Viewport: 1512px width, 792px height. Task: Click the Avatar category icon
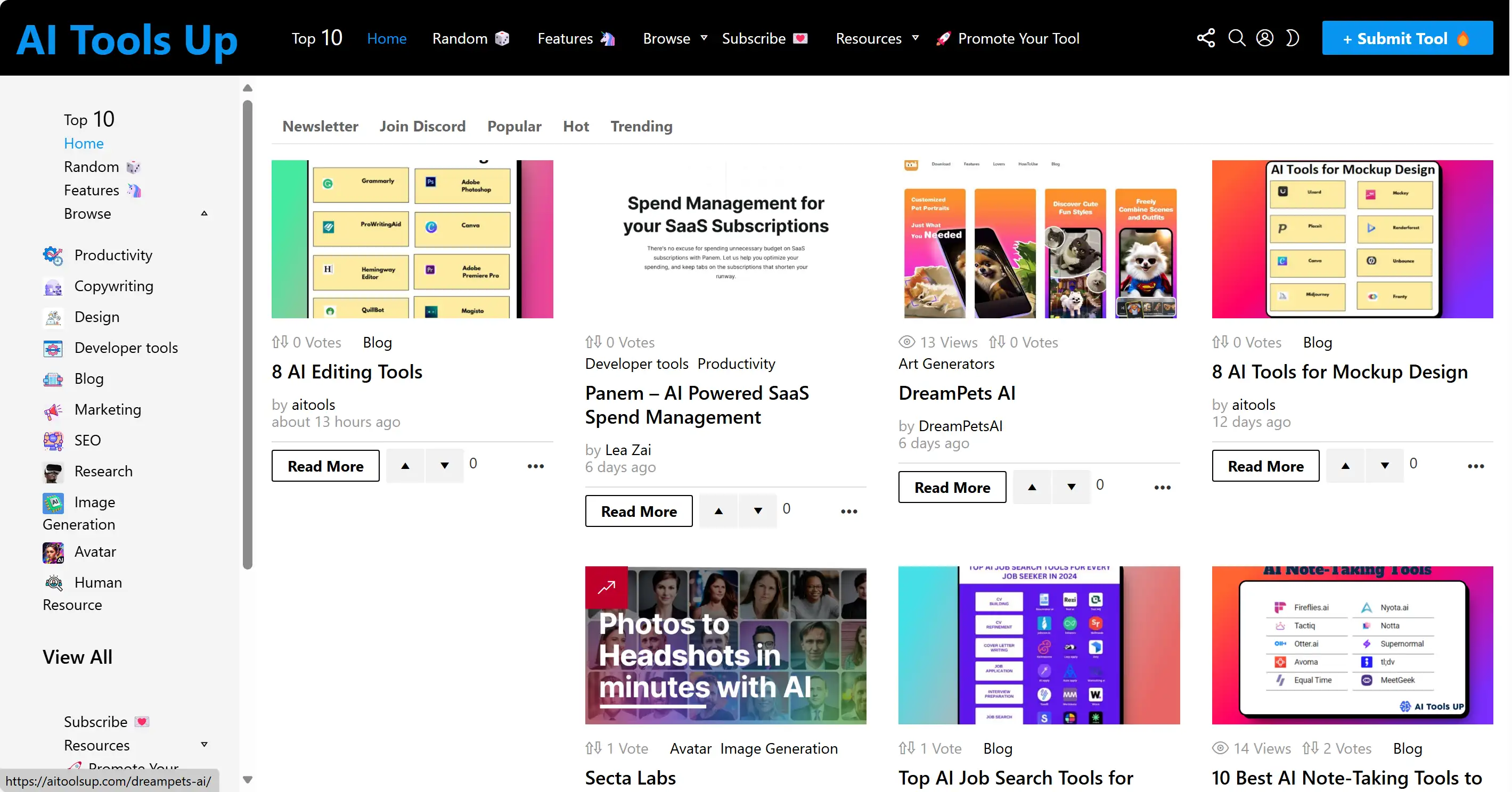click(53, 552)
